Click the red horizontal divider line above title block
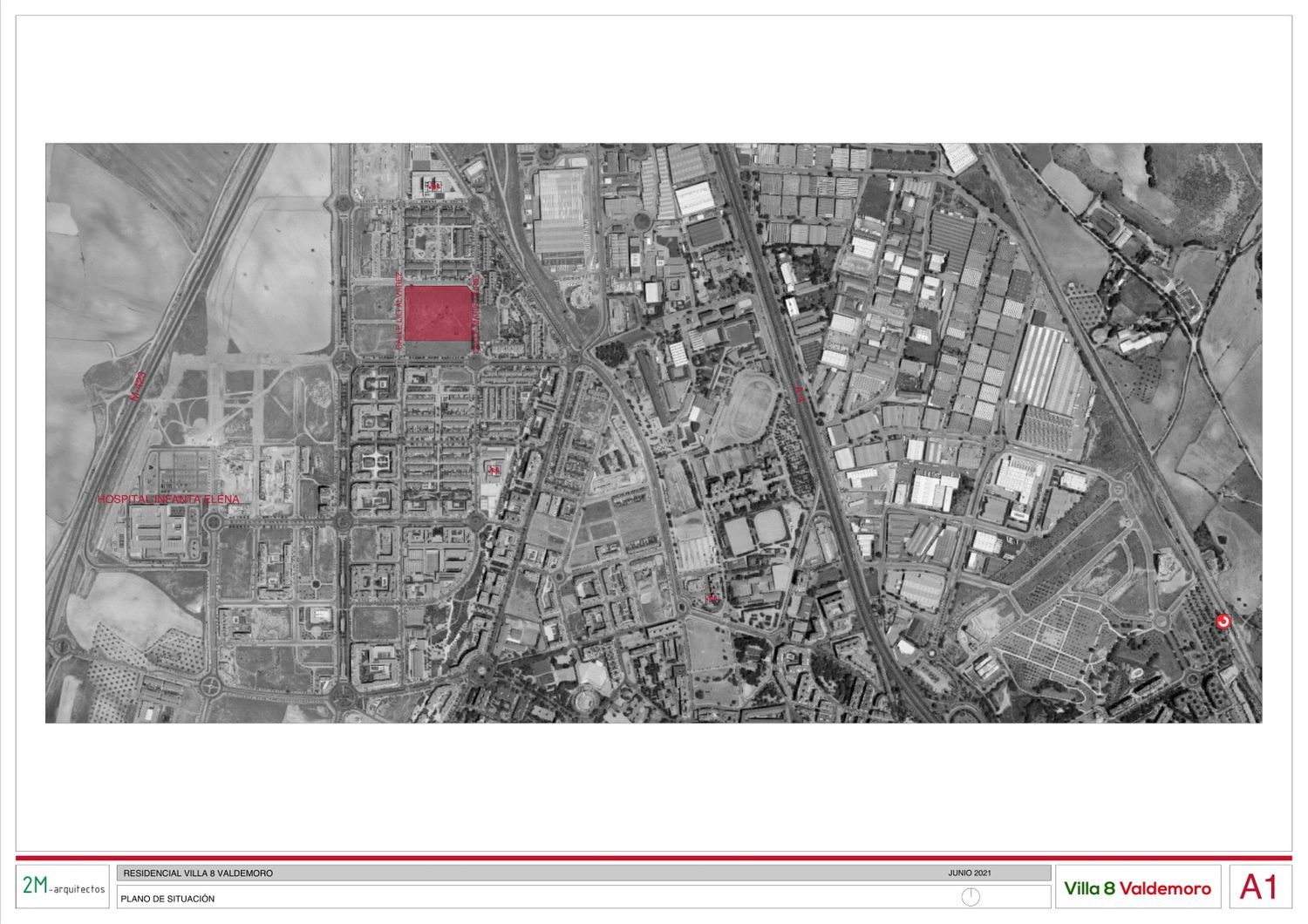The width and height of the screenshot is (1308, 924). tap(654, 858)
